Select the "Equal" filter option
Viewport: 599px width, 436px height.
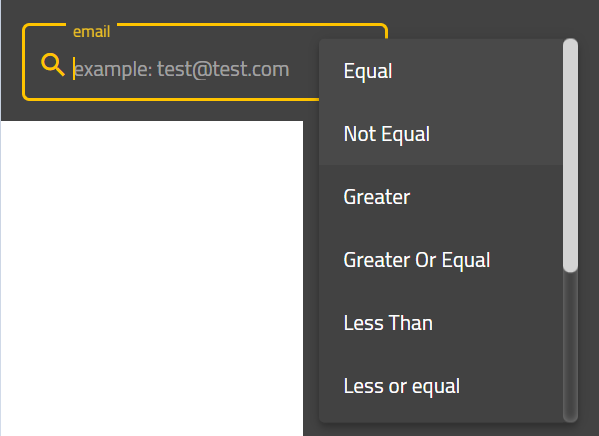coord(441,71)
